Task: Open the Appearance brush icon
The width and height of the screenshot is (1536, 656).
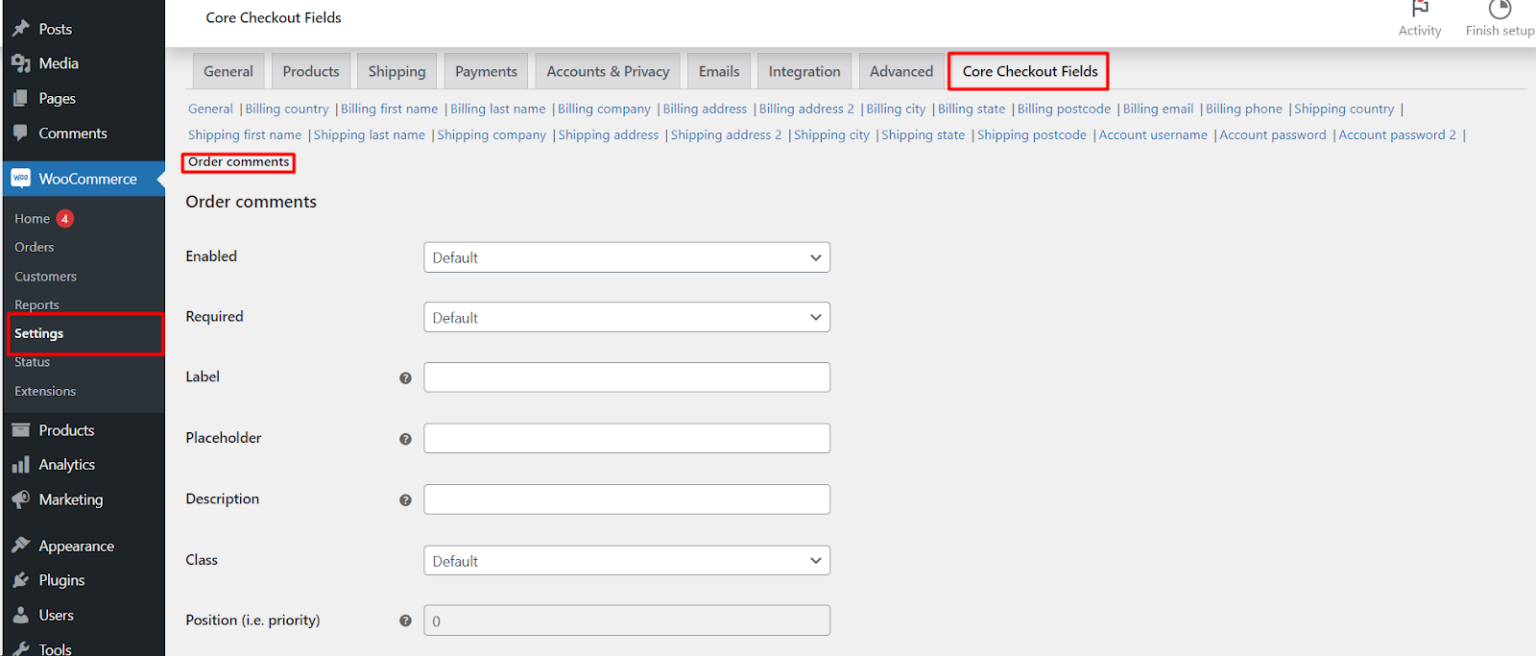Action: click(20, 545)
